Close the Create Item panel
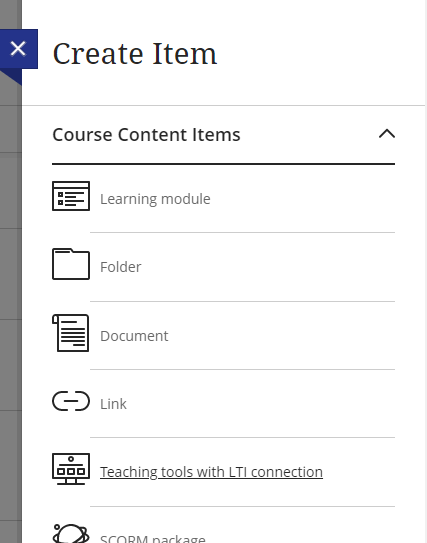 pos(18,48)
